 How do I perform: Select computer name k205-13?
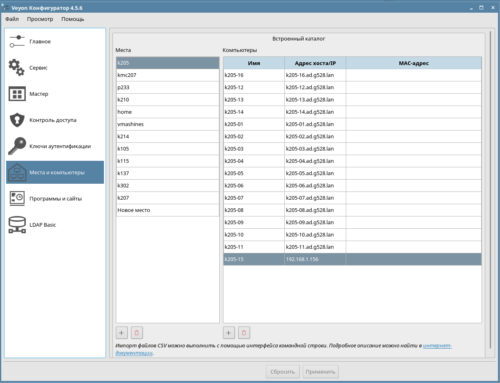click(254, 100)
